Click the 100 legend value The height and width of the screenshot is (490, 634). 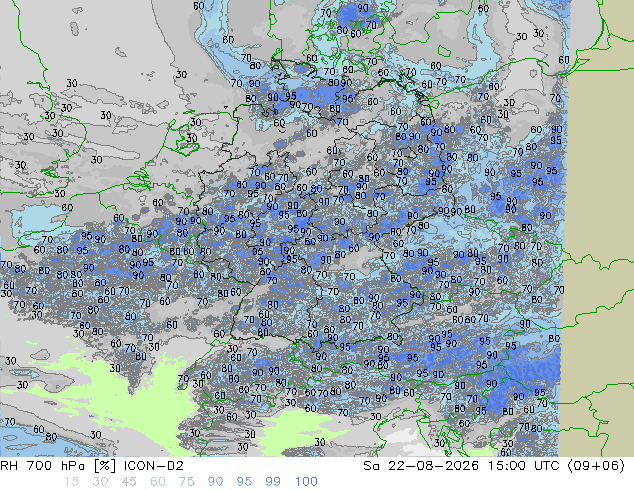(x=306, y=482)
